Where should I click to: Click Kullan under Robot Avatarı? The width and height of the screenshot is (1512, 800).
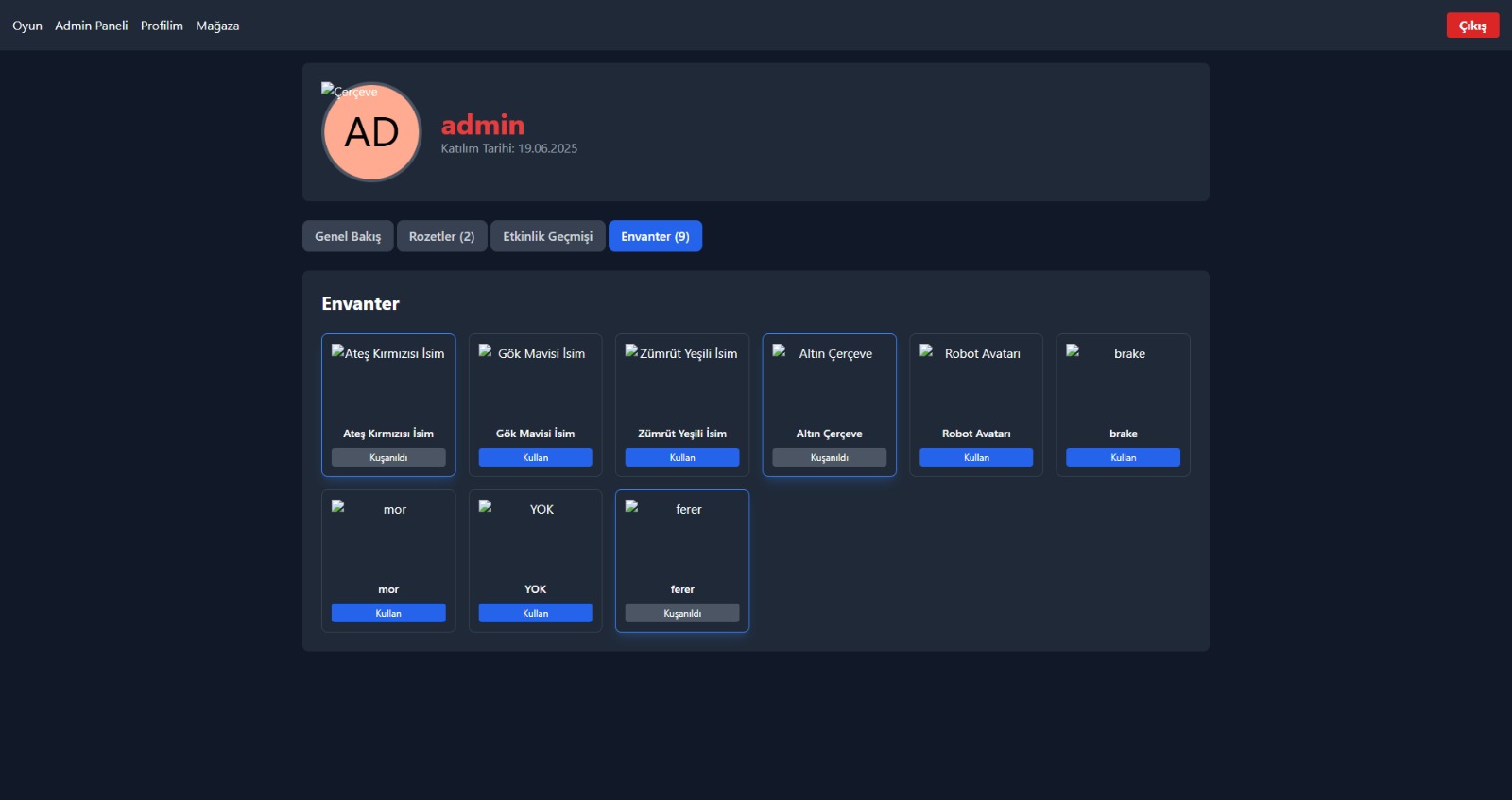point(976,457)
